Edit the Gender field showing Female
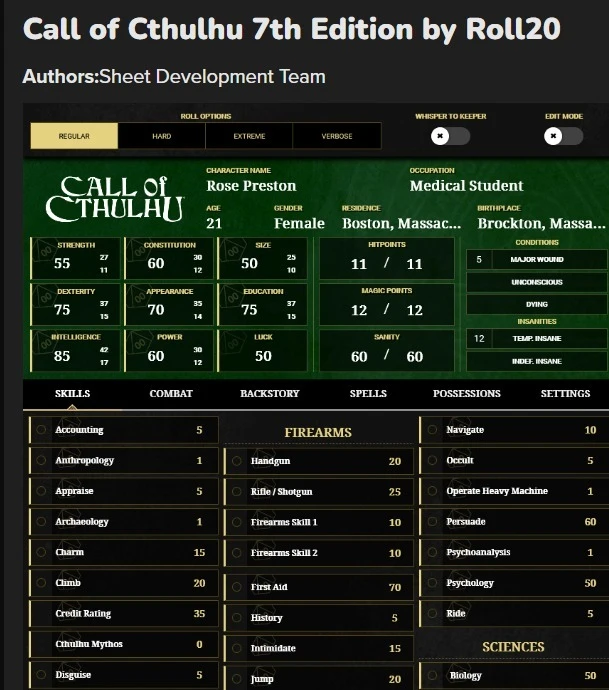The height and width of the screenshot is (690, 609). coord(299,224)
